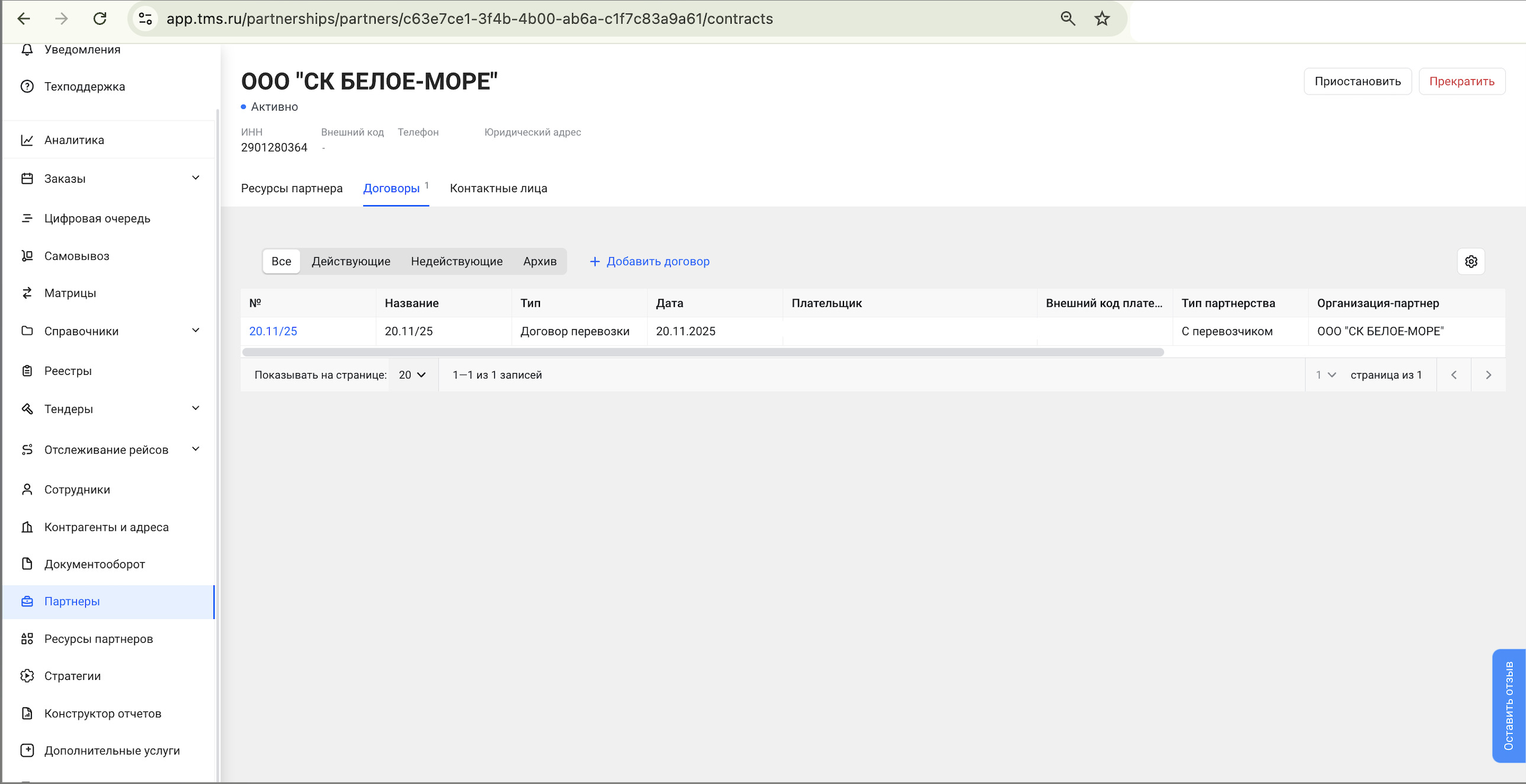Click the Техподдержка question-mark icon
The height and width of the screenshot is (784, 1526).
click(x=27, y=86)
